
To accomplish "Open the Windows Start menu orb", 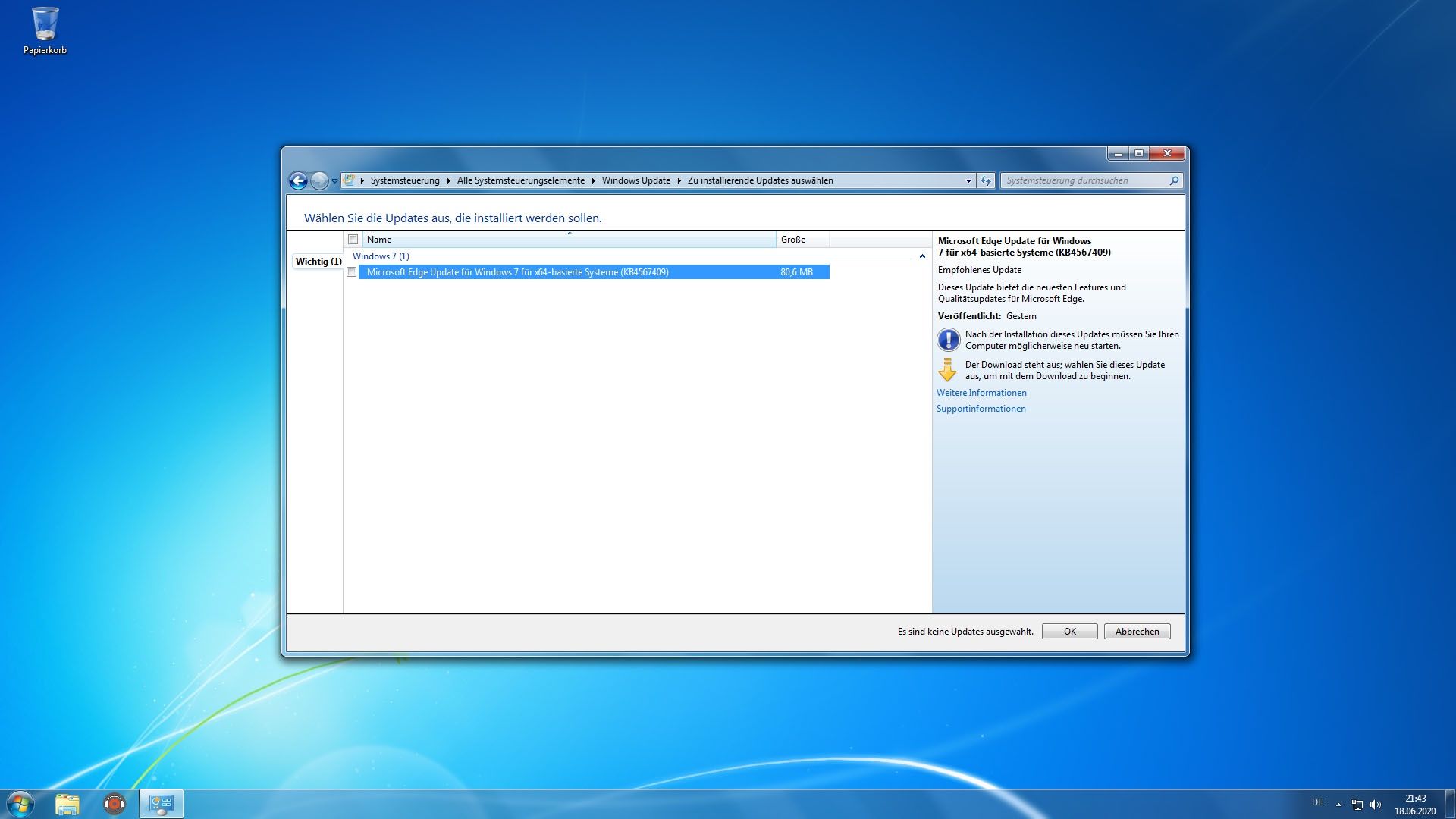I will tap(20, 804).
